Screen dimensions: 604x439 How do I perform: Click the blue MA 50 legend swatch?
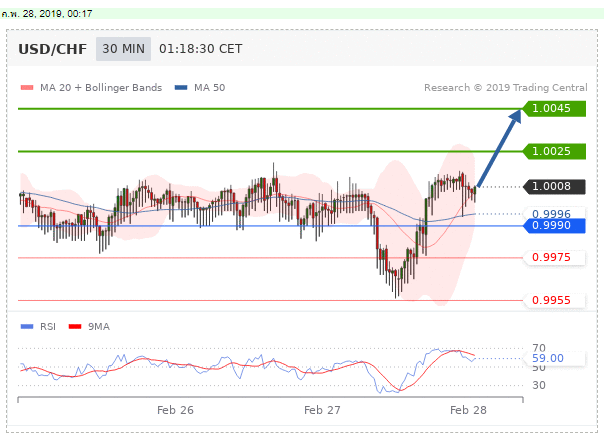tap(181, 88)
